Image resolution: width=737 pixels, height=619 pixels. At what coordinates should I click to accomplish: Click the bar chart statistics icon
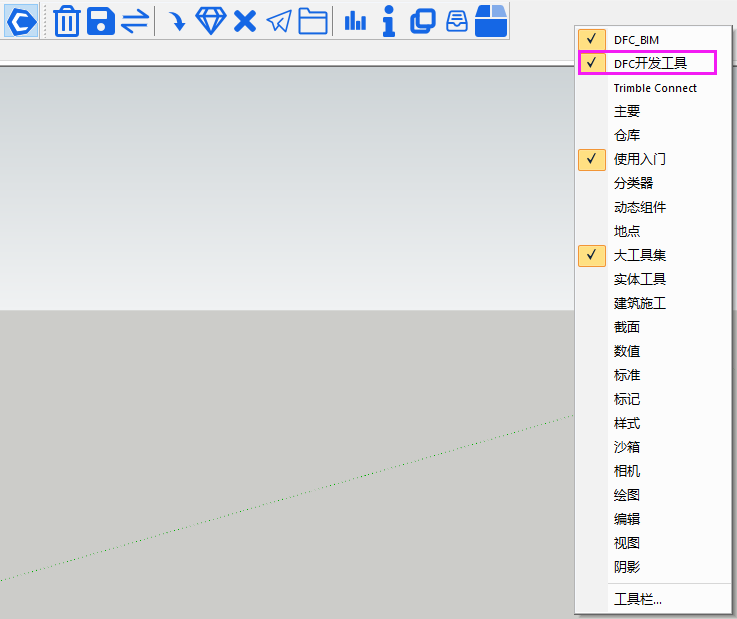355,21
